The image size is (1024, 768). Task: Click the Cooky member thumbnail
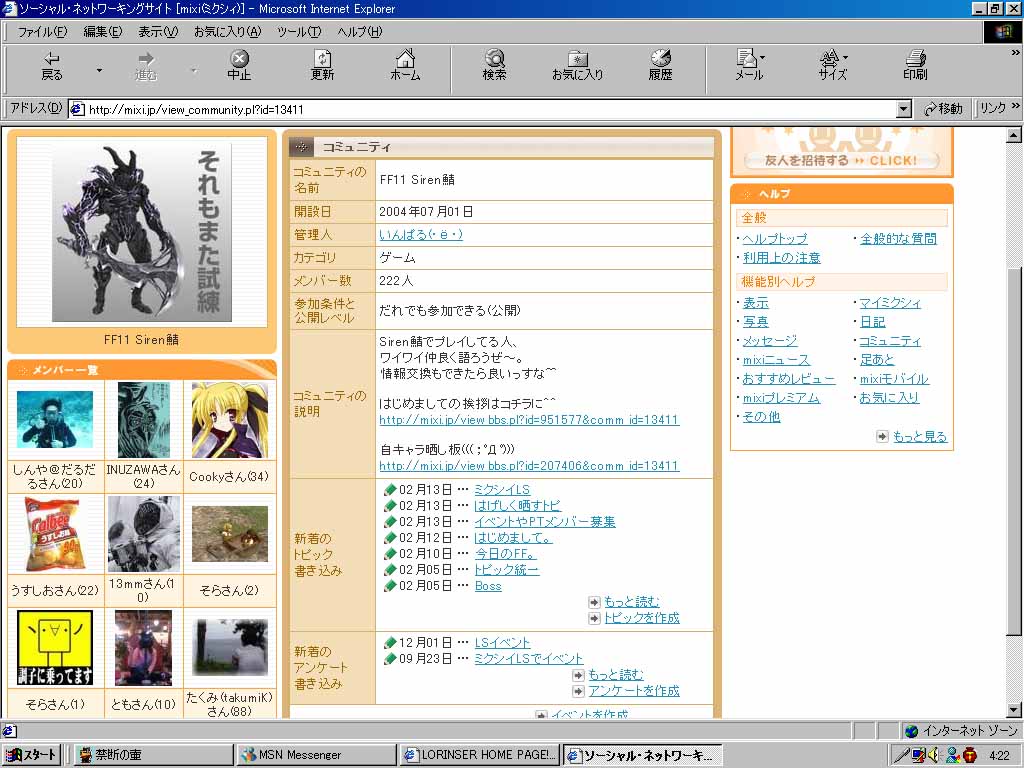[x=229, y=420]
